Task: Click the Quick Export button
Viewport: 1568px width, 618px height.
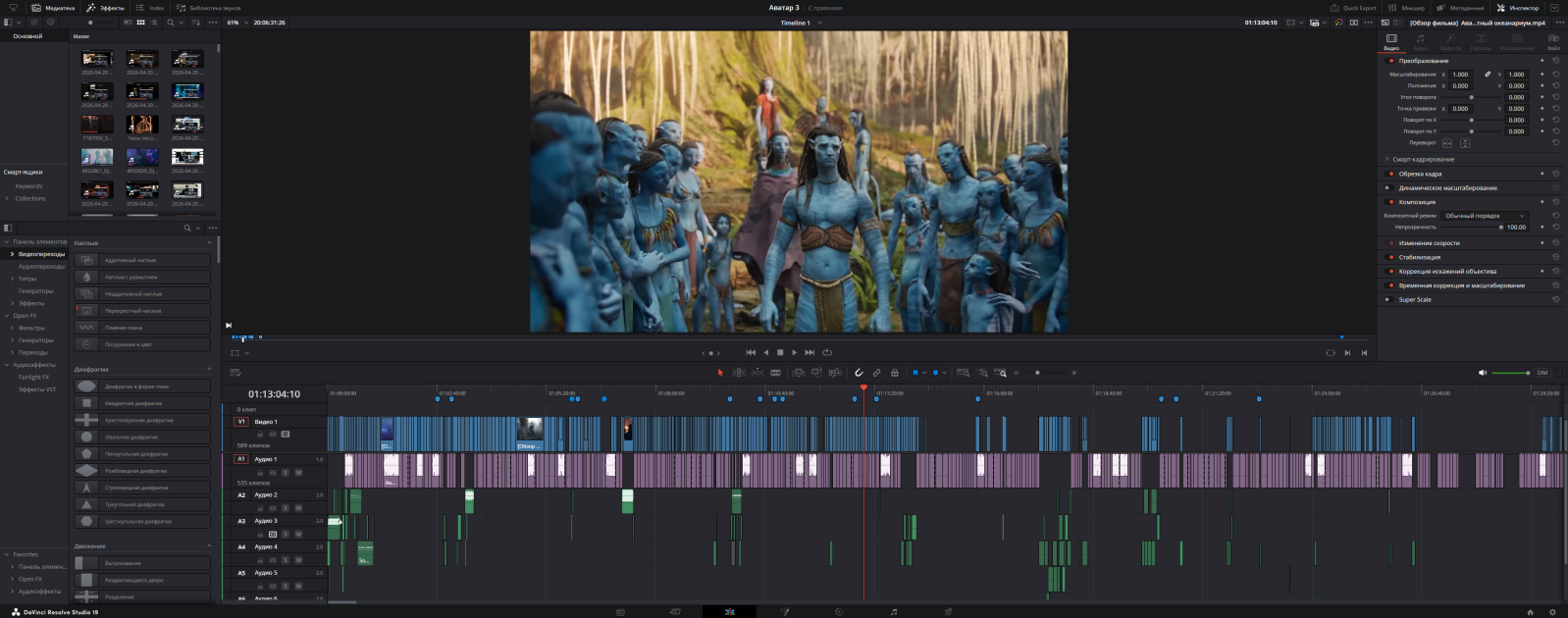Action: tap(1353, 8)
